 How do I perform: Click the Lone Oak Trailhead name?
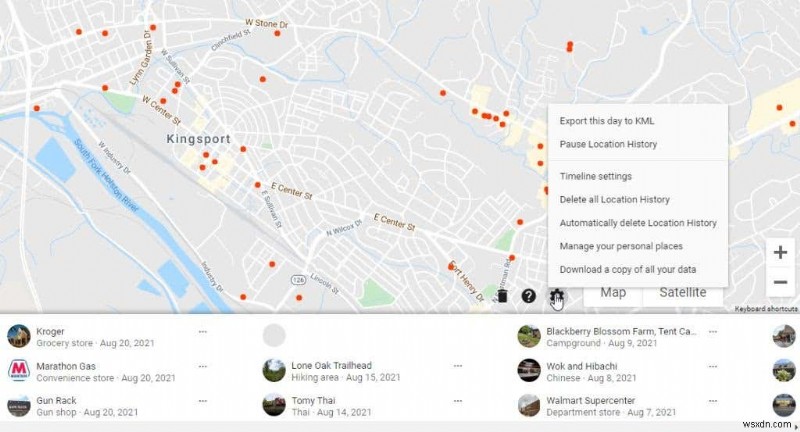point(331,366)
